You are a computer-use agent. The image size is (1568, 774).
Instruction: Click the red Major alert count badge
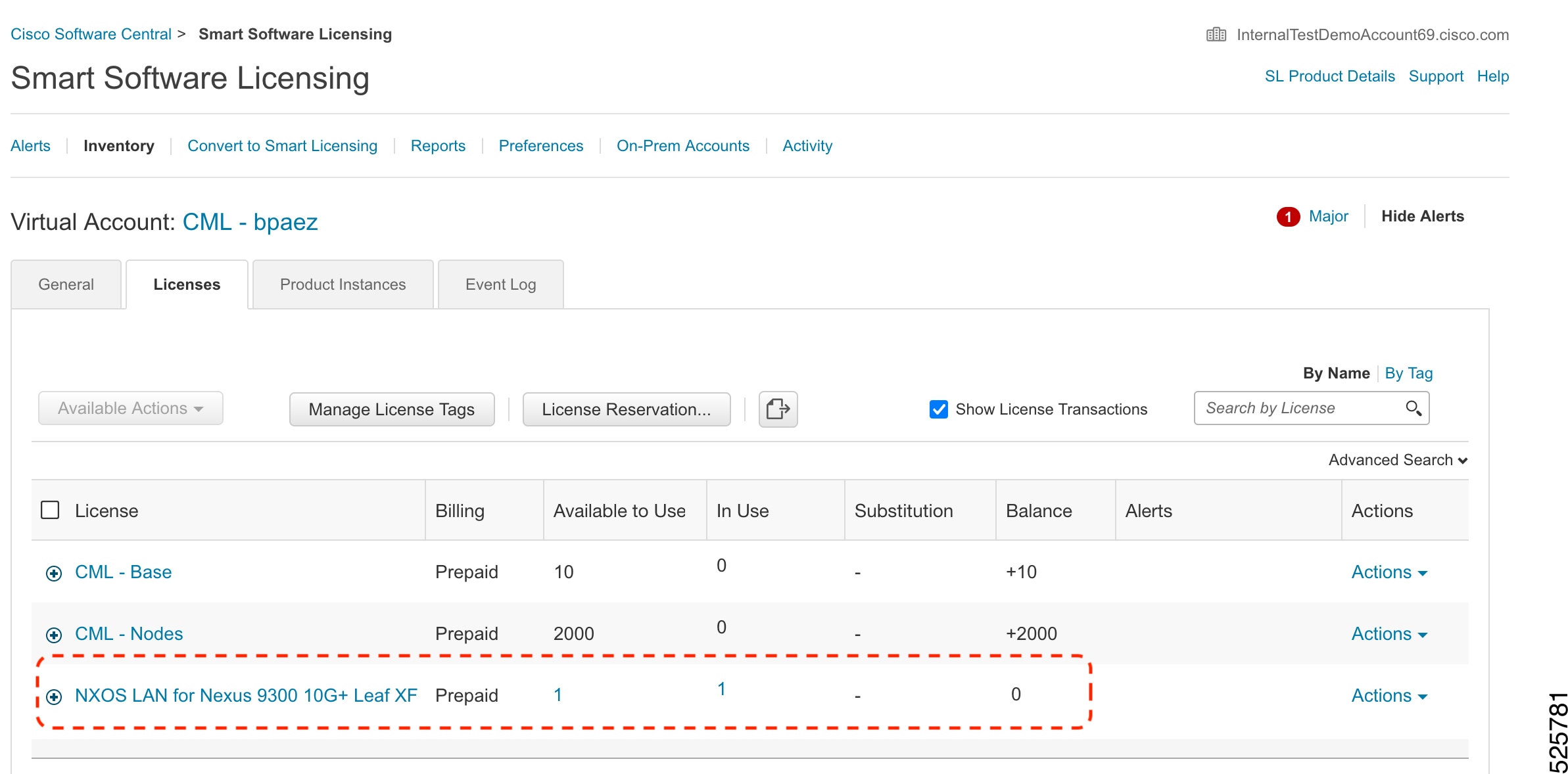click(1288, 217)
